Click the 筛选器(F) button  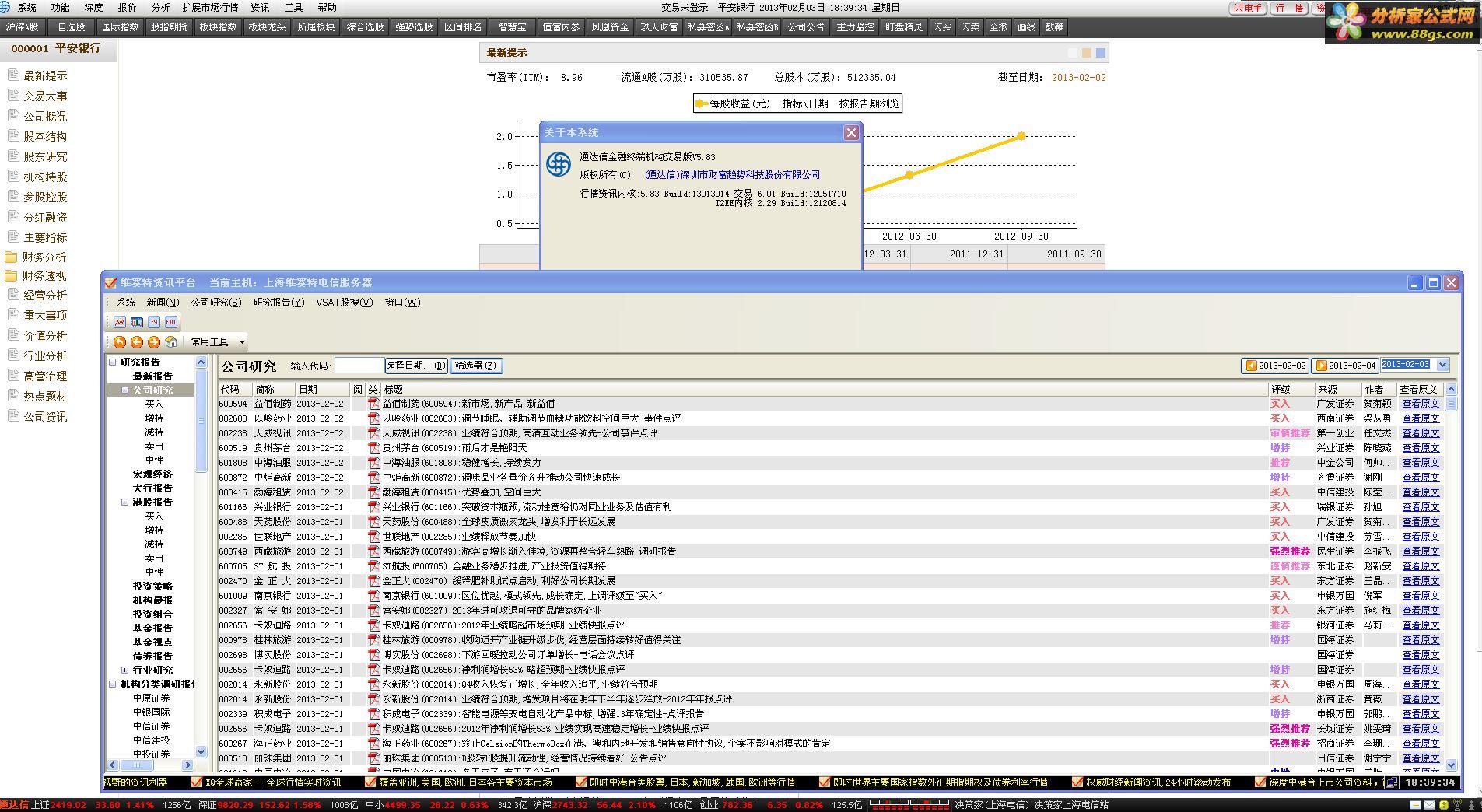(x=476, y=366)
